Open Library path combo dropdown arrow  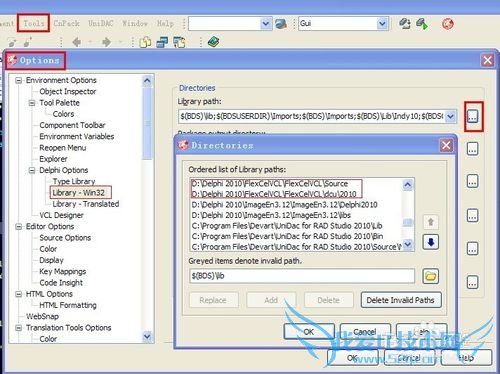pos(451,116)
